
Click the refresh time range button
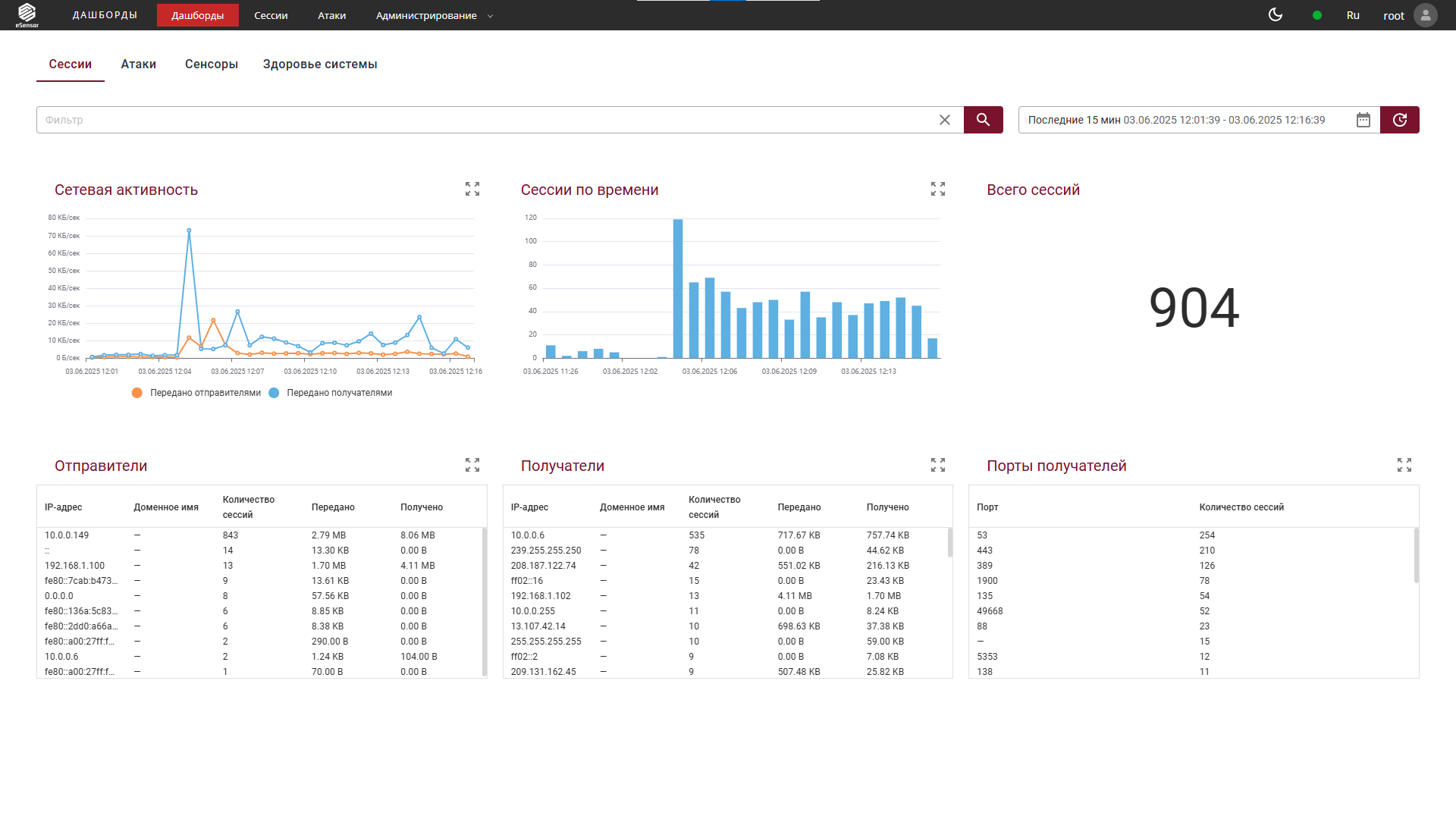(1399, 120)
